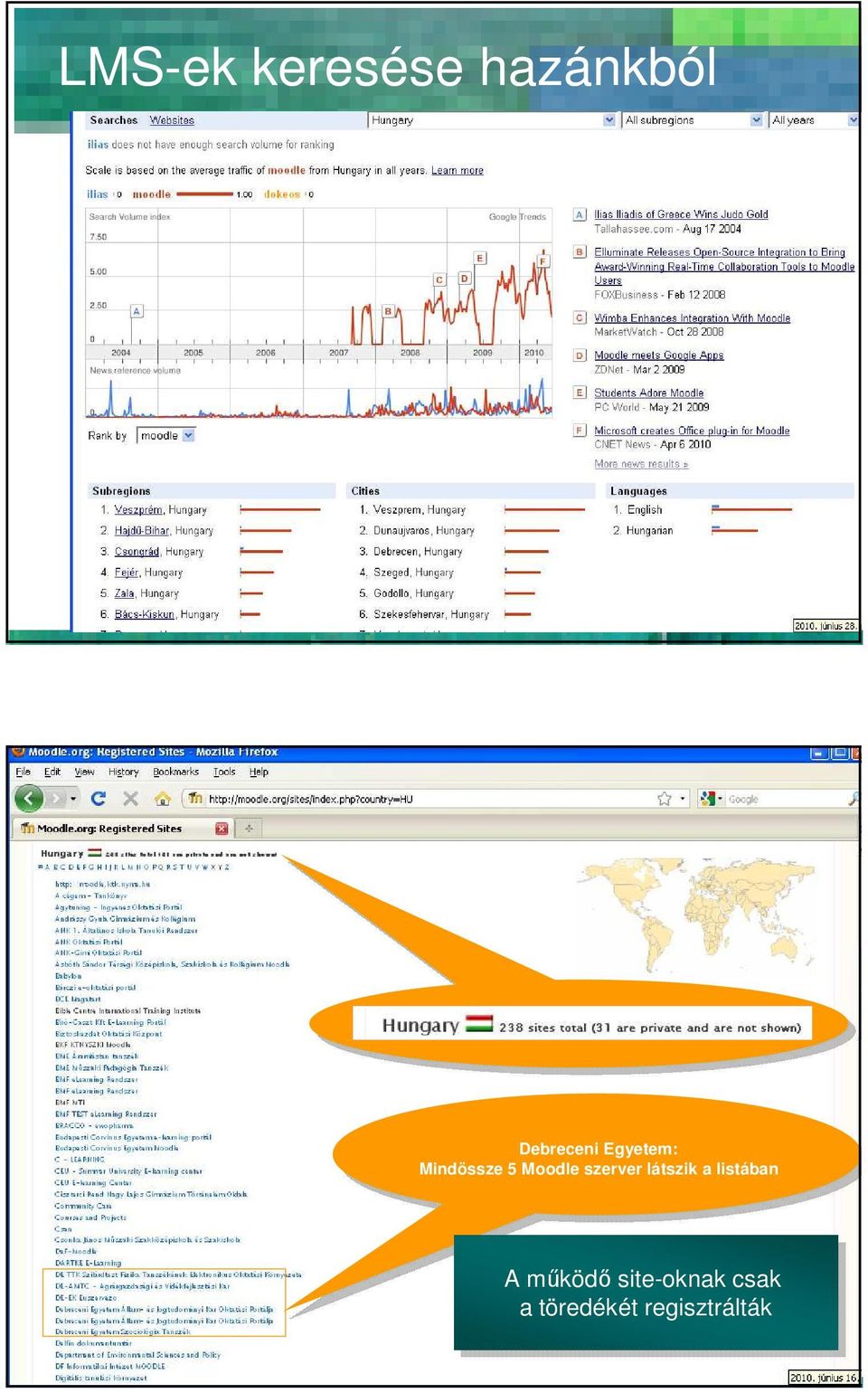Click the magnifier icon in Firefox search box

[x=853, y=799]
